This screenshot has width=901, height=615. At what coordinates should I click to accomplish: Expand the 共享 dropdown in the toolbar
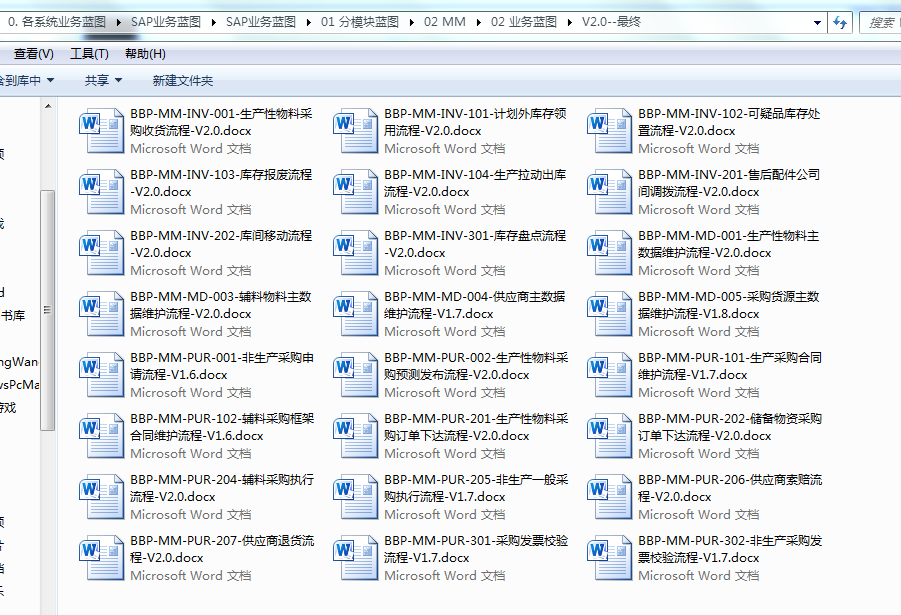(x=103, y=80)
